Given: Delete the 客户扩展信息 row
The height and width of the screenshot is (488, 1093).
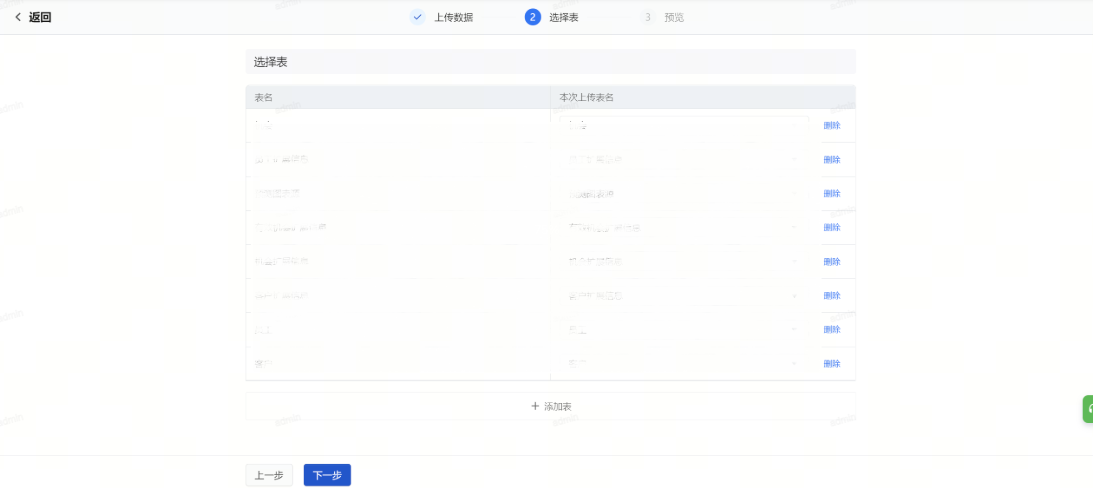Looking at the screenshot, I should pos(832,296).
